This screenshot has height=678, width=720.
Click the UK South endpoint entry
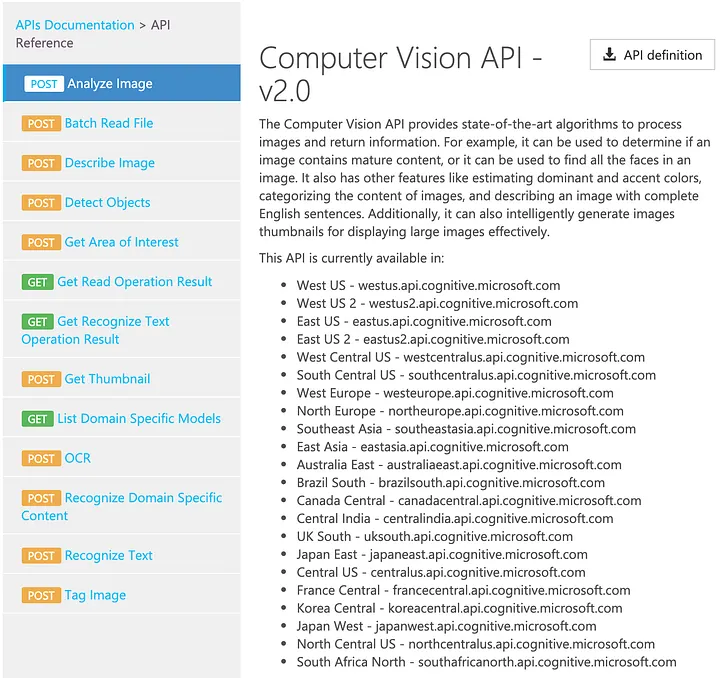(434, 536)
